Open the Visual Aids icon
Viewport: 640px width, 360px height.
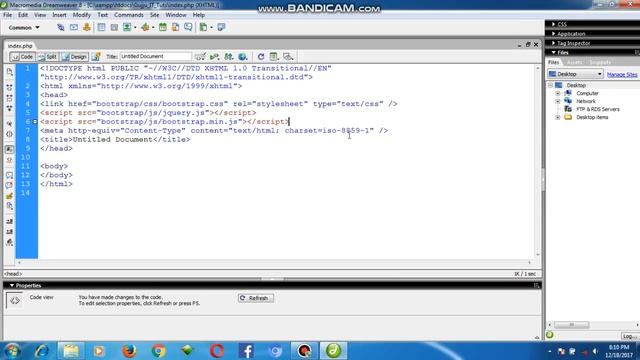click(x=288, y=57)
